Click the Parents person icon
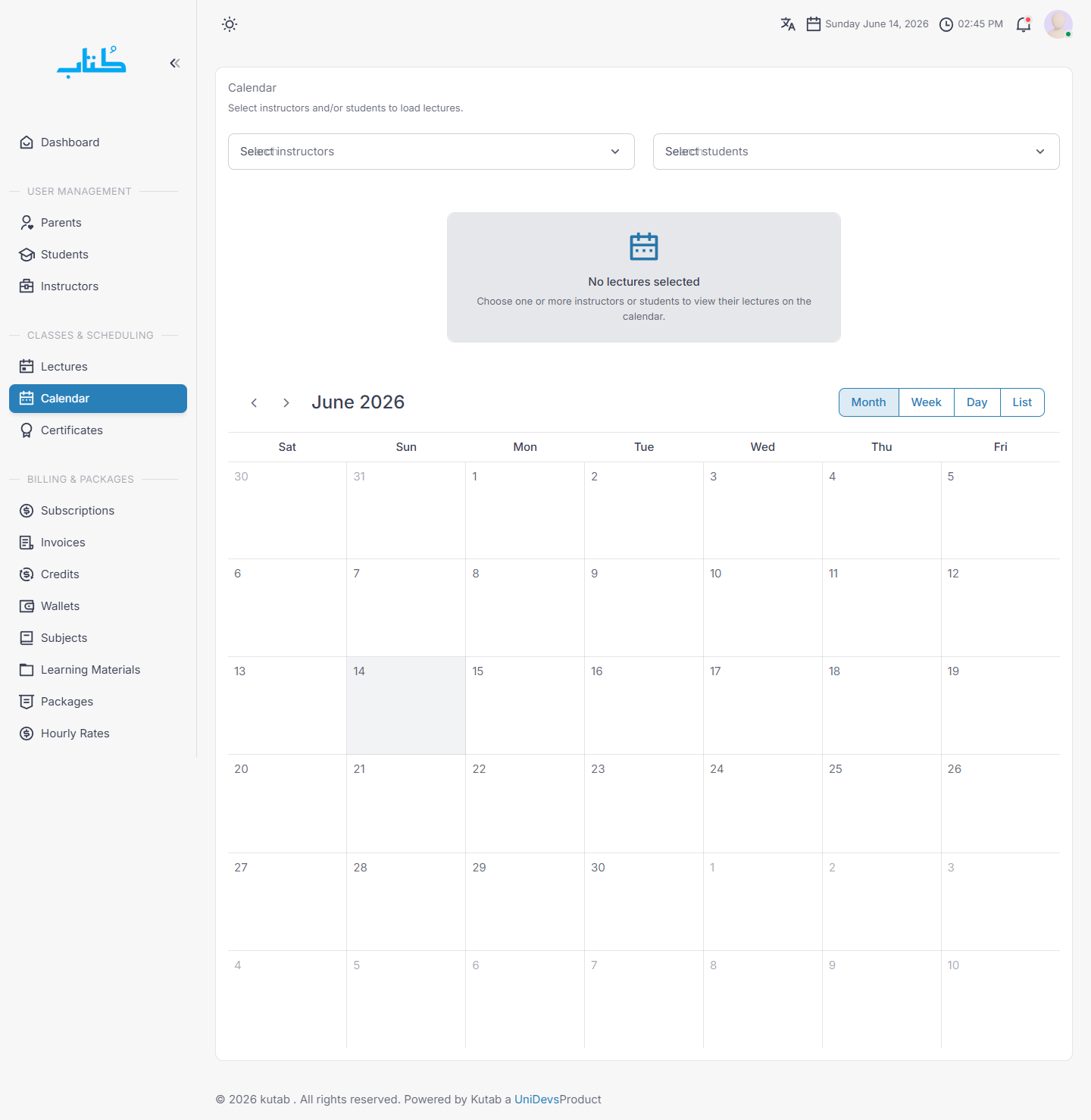The width and height of the screenshot is (1091, 1120). (27, 223)
